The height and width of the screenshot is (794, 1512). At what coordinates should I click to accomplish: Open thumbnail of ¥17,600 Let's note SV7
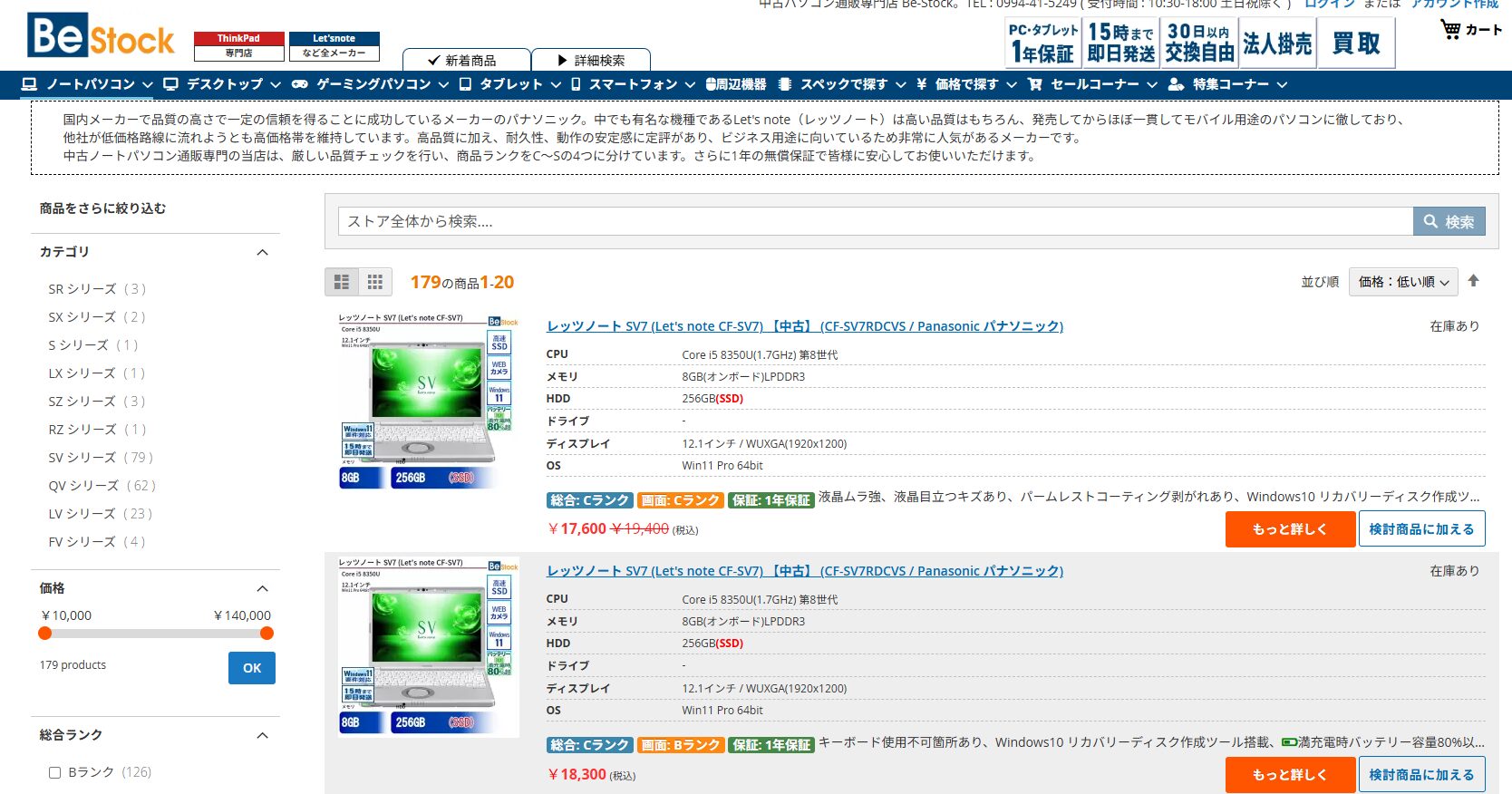(x=428, y=401)
